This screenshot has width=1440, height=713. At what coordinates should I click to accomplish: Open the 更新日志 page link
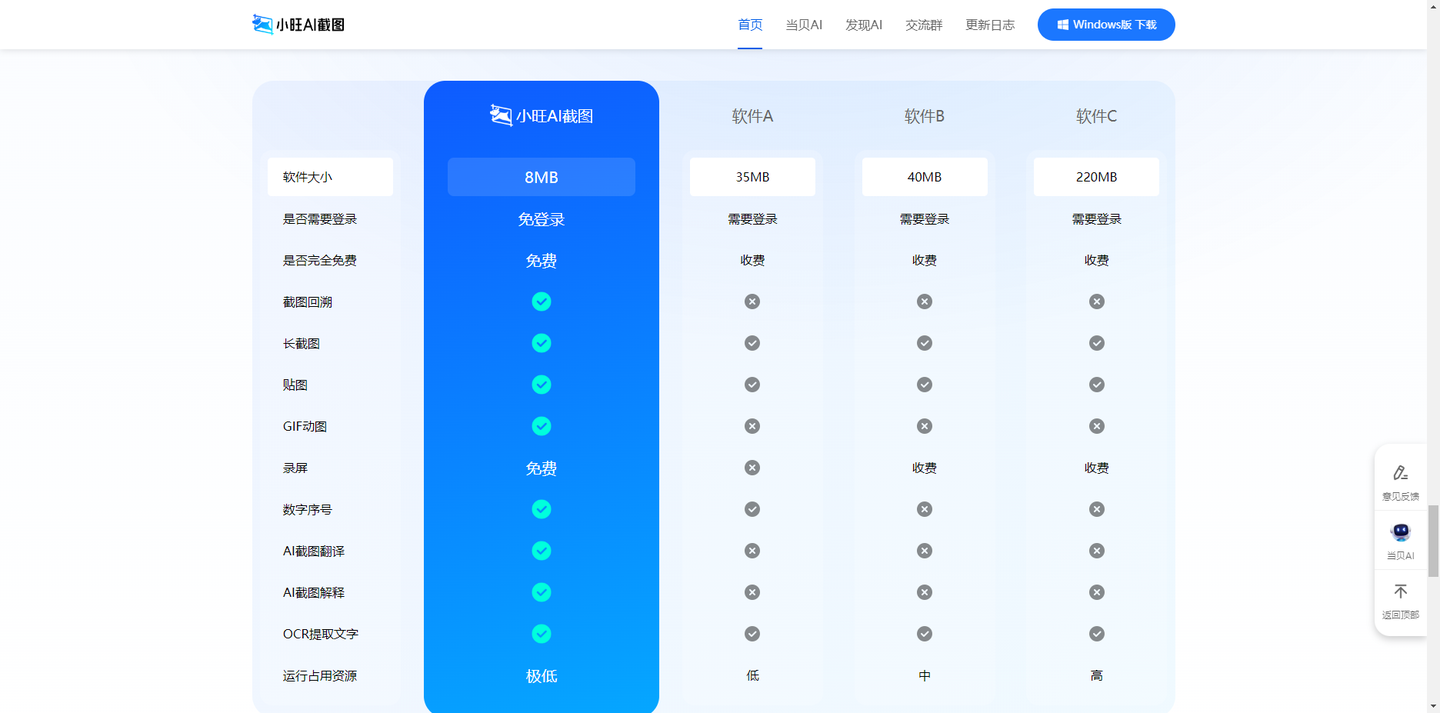(989, 25)
